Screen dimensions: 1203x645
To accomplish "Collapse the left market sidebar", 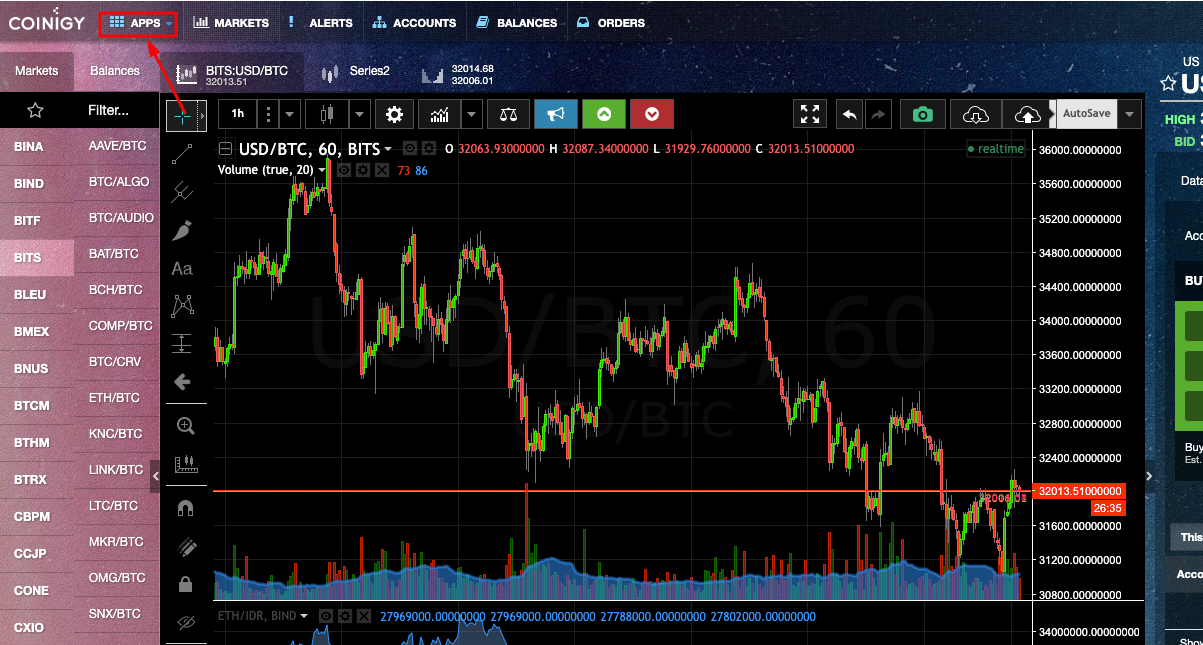I will 155,477.
